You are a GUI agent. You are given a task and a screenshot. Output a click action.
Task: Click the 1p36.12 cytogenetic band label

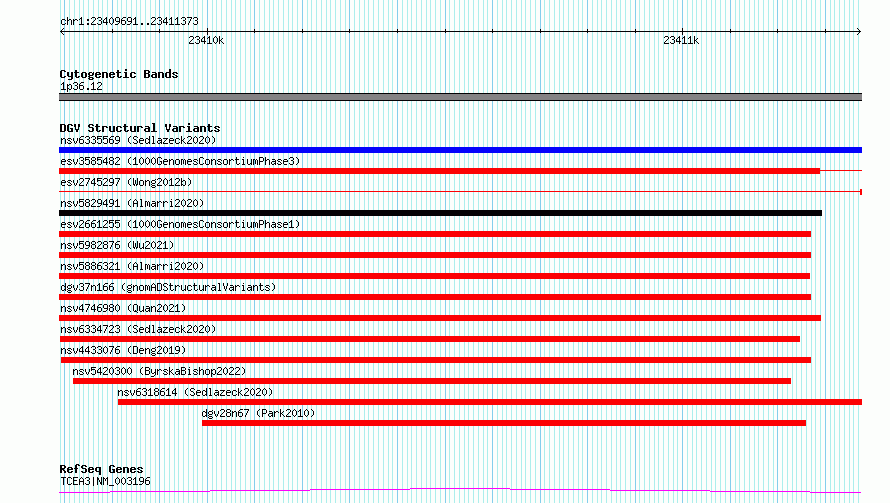(x=81, y=86)
